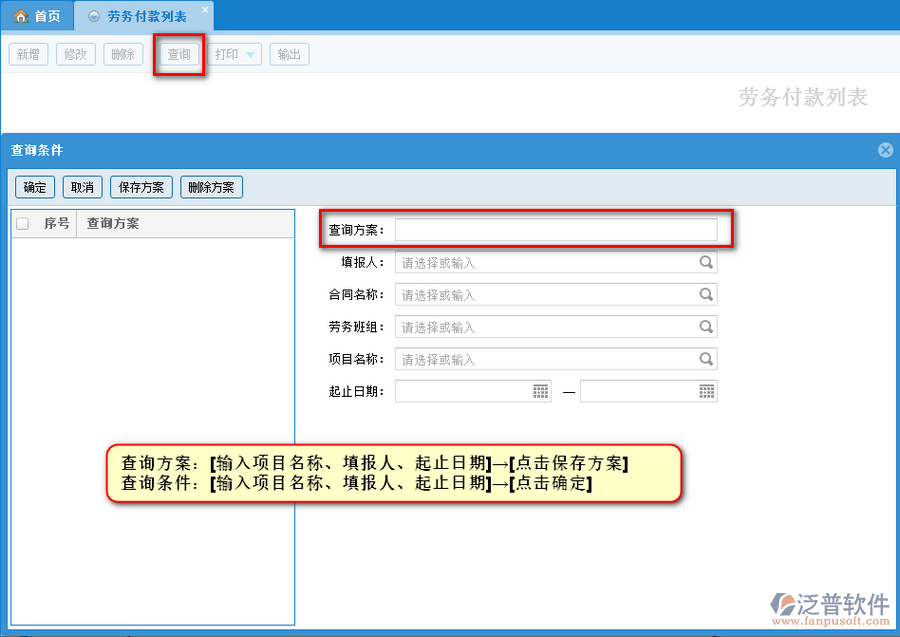Click the 取消 button
900x637 pixels.
coord(82,187)
